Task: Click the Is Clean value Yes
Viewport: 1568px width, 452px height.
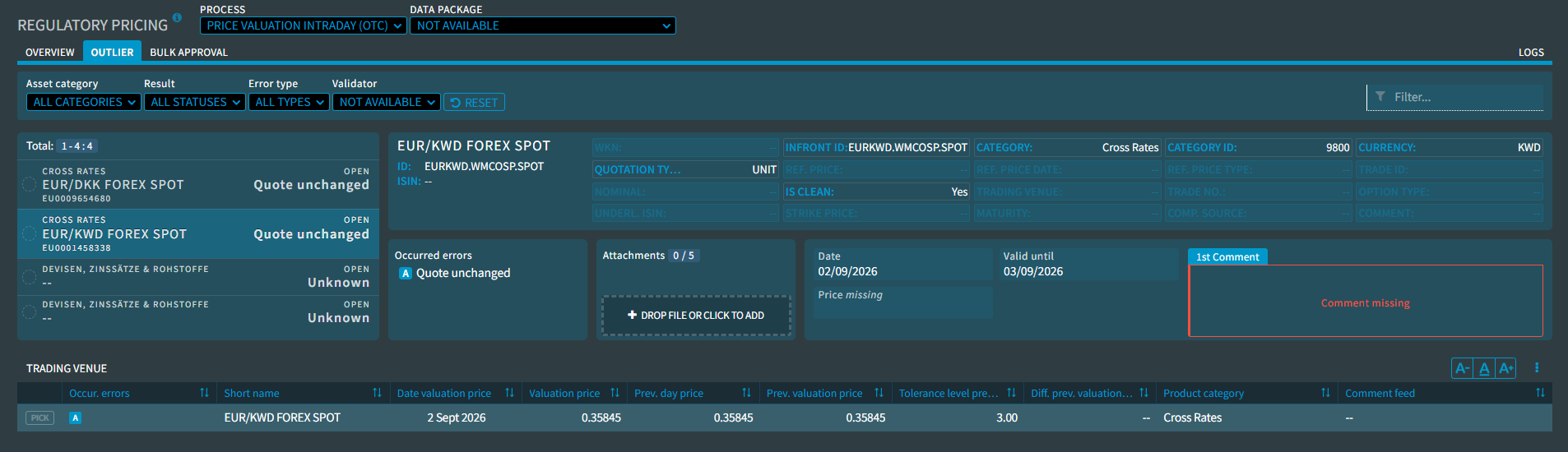Action: coord(959,191)
